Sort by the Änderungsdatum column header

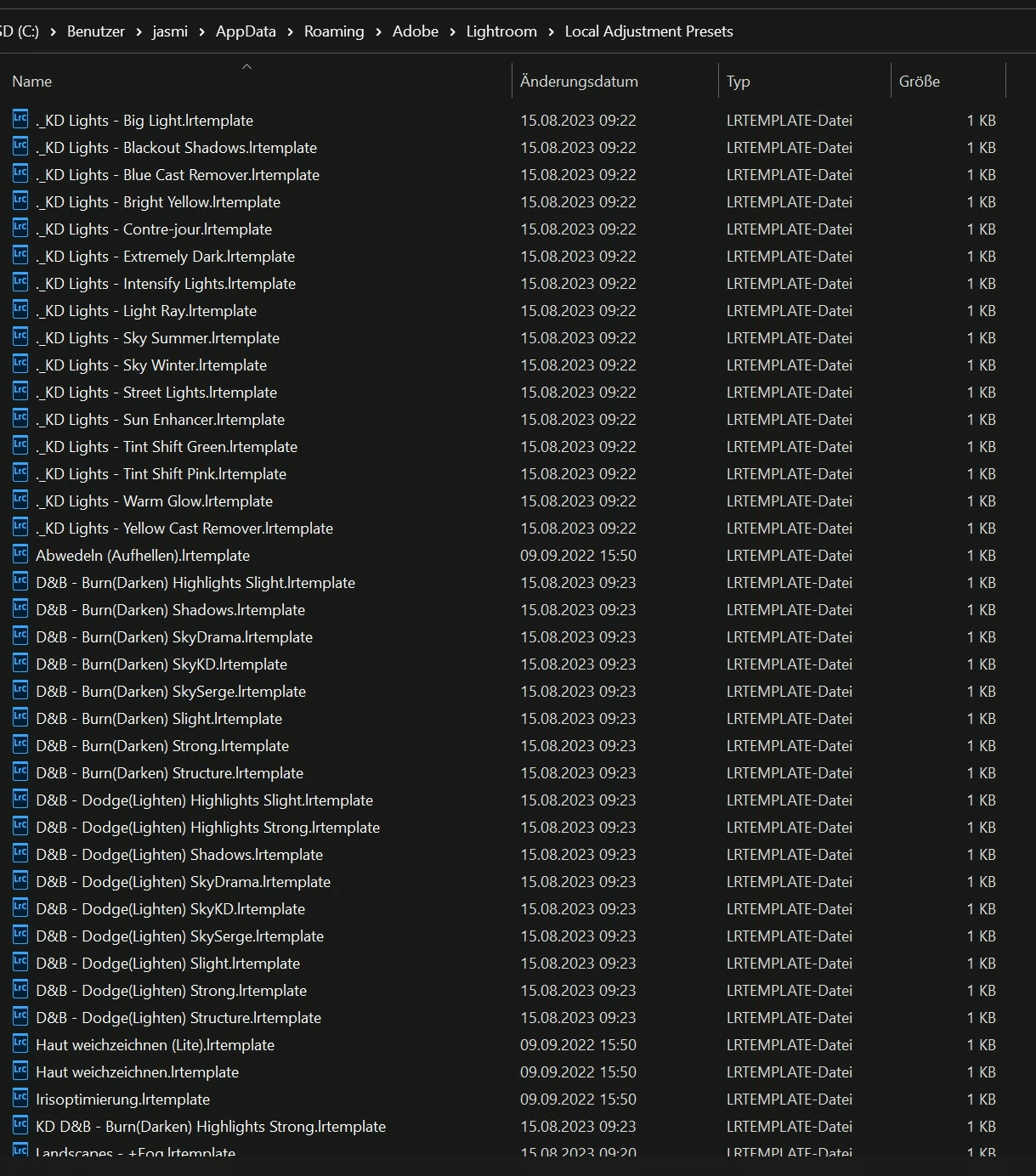579,82
